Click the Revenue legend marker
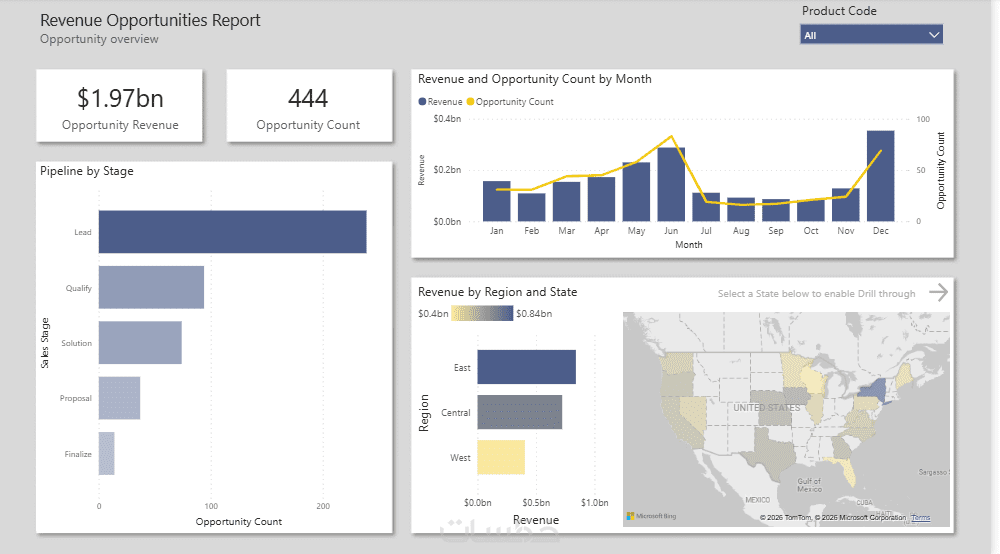 click(422, 102)
